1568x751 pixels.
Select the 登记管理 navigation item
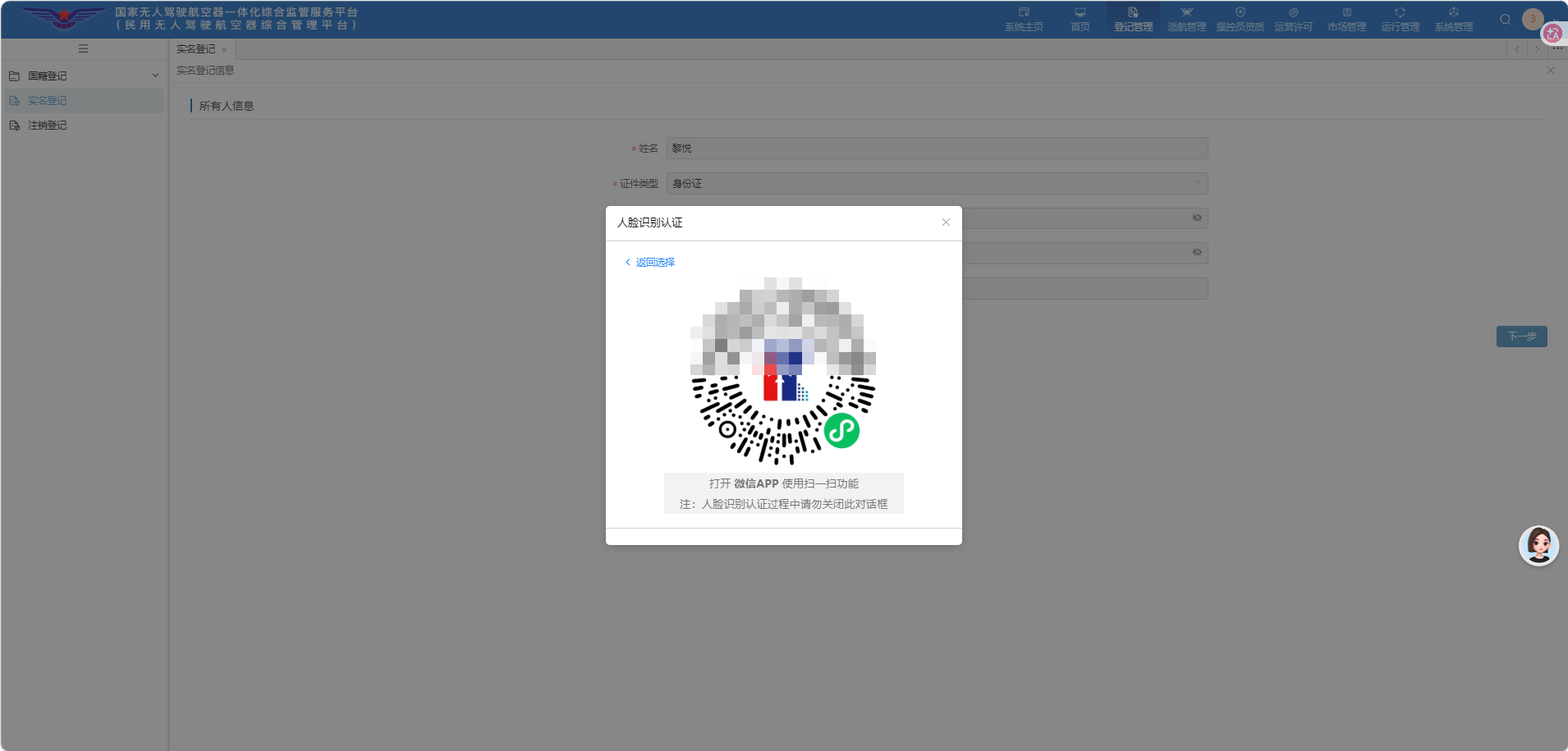point(1133,20)
